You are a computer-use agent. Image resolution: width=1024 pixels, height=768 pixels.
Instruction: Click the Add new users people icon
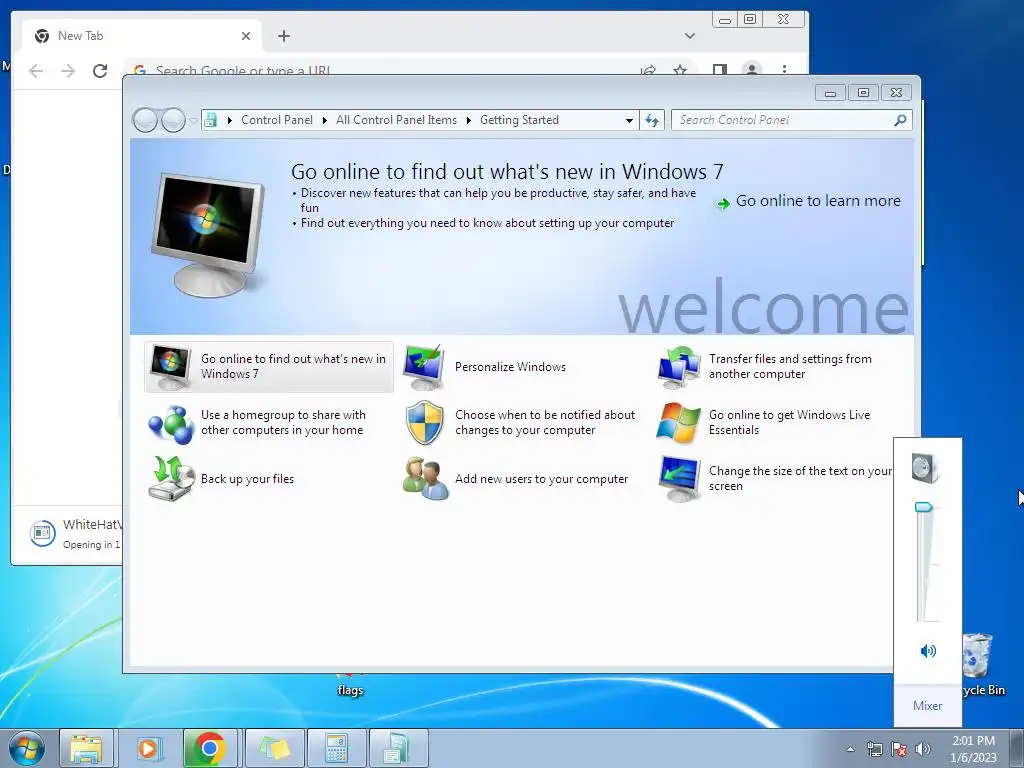click(x=425, y=479)
